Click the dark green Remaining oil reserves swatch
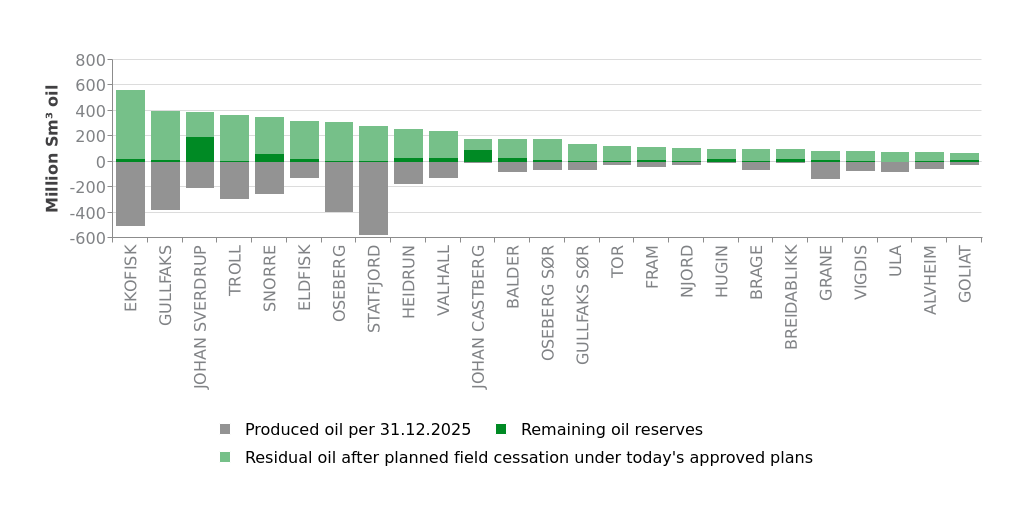The height and width of the screenshot is (510, 1024). point(501,430)
